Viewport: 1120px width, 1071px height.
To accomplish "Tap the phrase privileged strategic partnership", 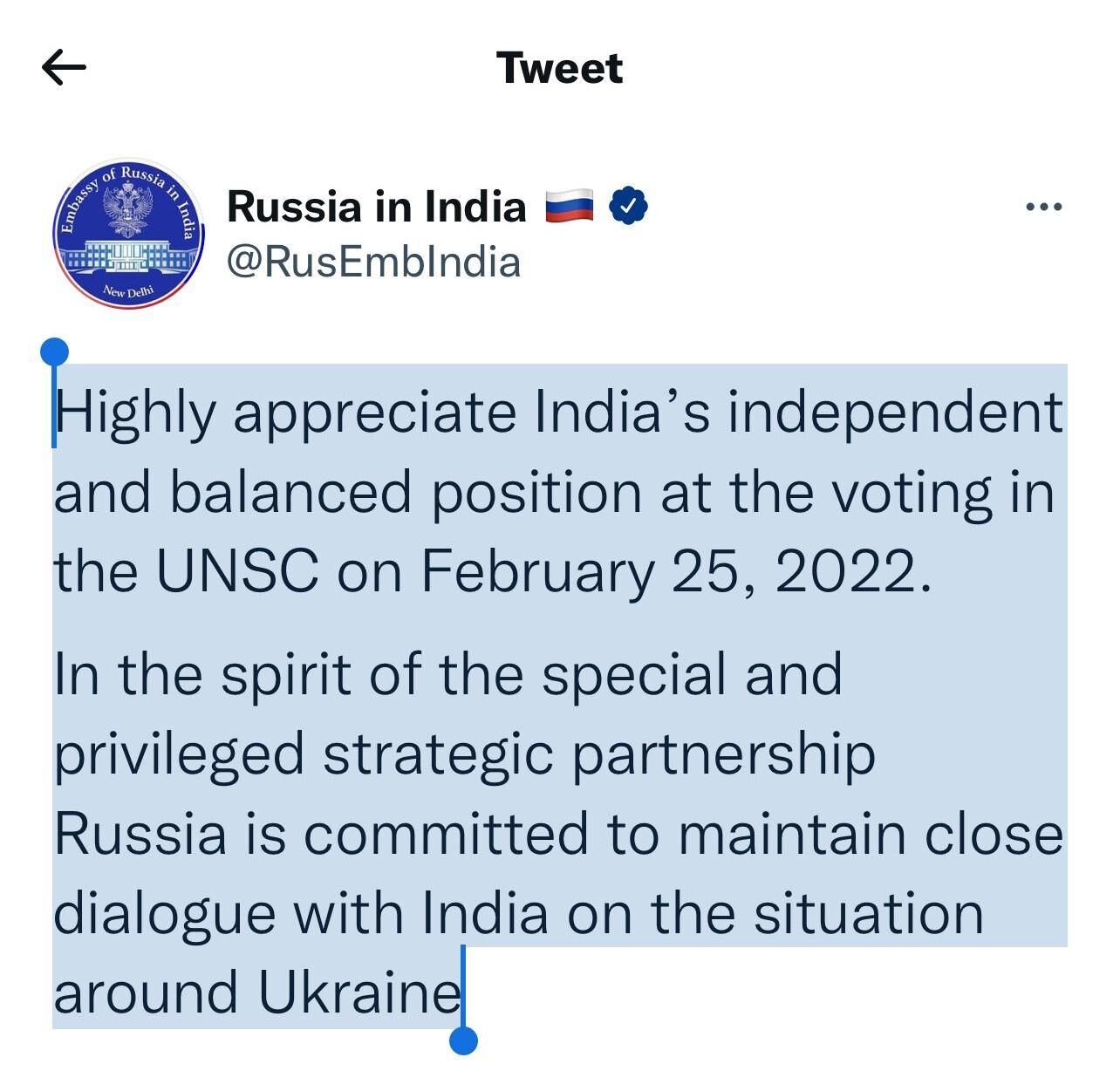I will pyautogui.click(x=464, y=754).
